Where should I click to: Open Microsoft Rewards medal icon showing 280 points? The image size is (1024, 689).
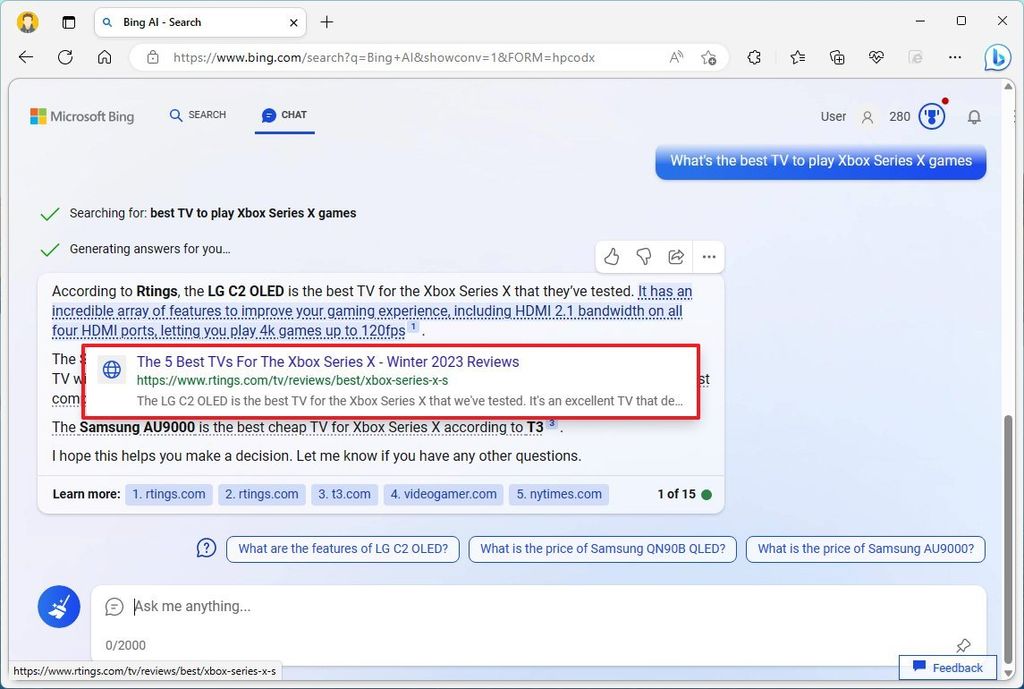[931, 116]
